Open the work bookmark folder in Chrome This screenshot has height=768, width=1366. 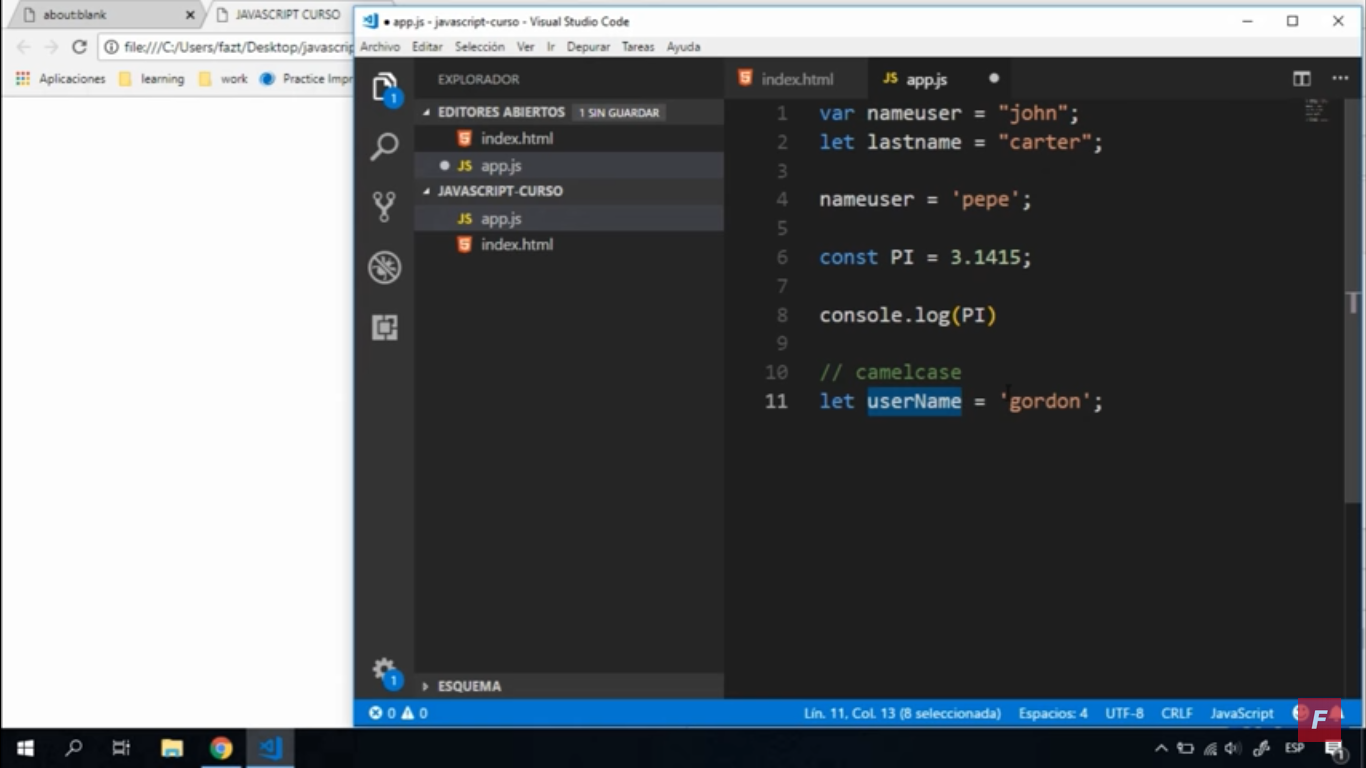[223, 79]
